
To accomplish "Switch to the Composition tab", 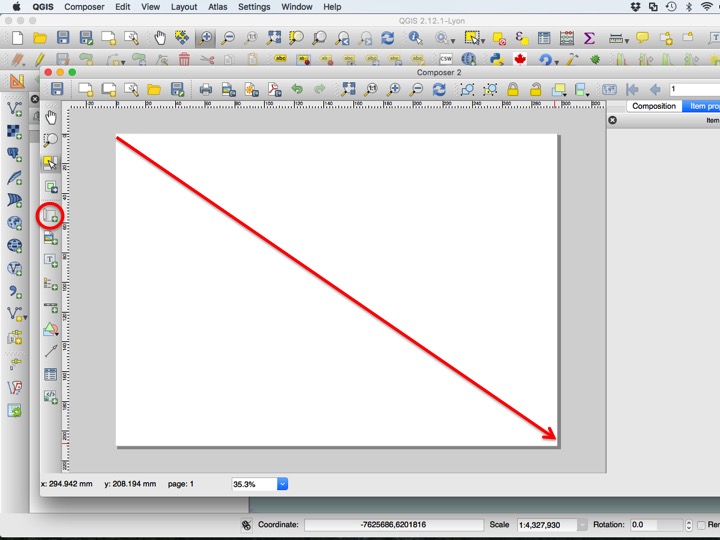I will 654,106.
